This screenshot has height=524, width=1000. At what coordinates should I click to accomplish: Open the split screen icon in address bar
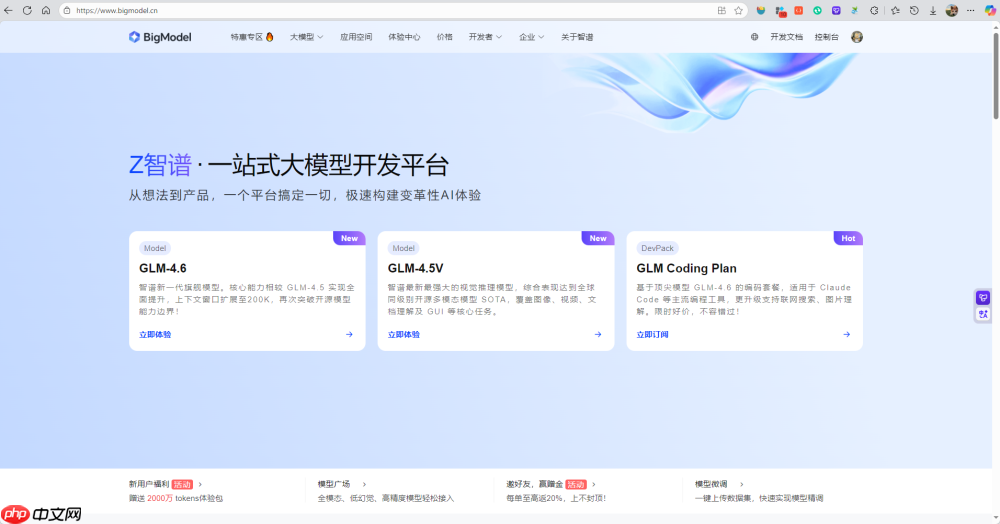[x=721, y=10]
